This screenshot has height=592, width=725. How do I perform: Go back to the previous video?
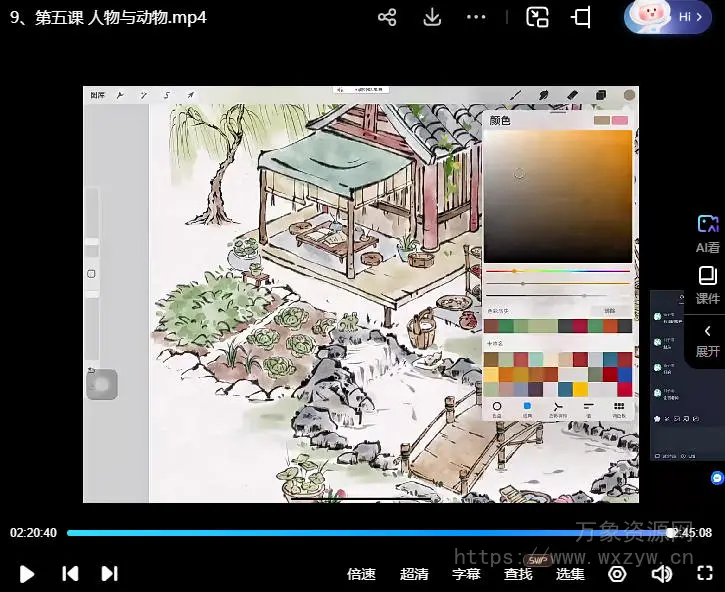[70, 574]
